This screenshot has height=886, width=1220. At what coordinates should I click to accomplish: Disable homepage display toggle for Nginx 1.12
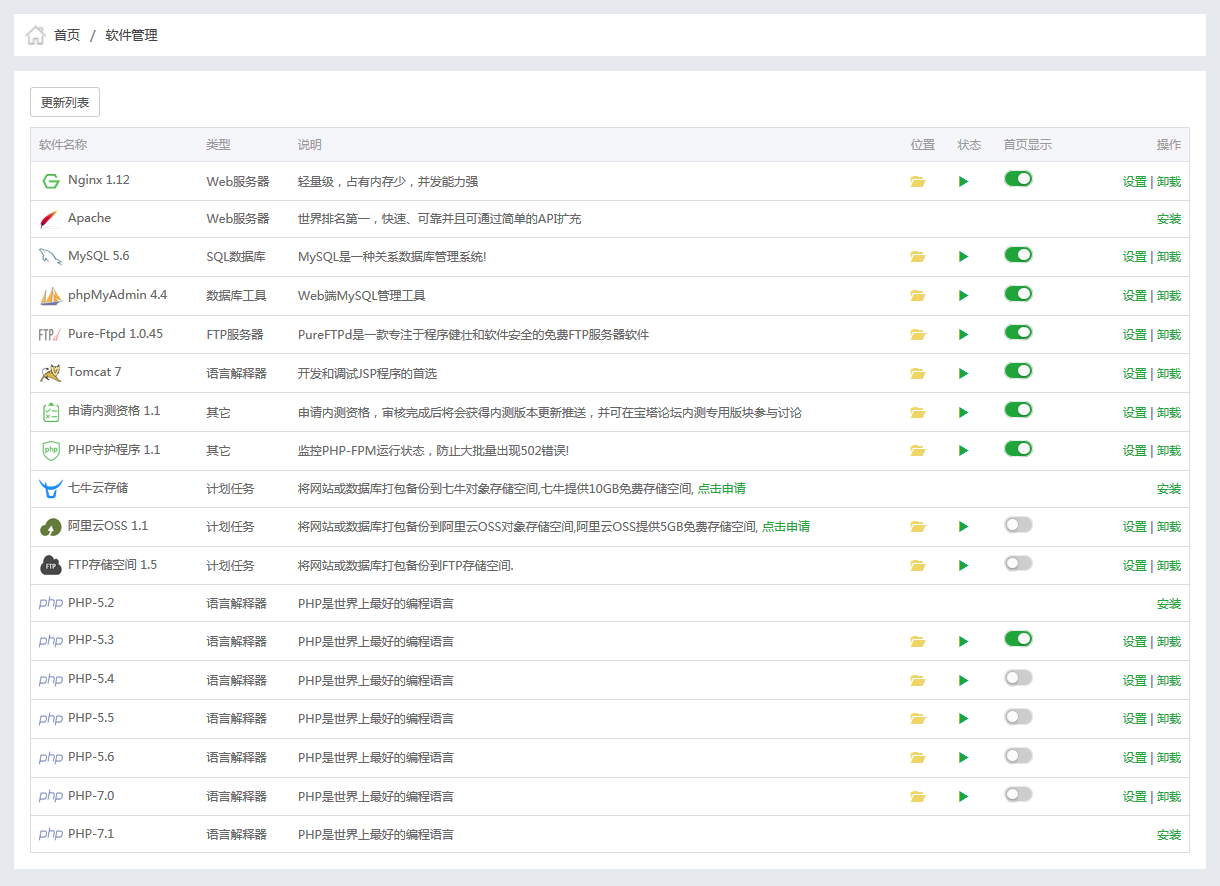[x=1018, y=179]
